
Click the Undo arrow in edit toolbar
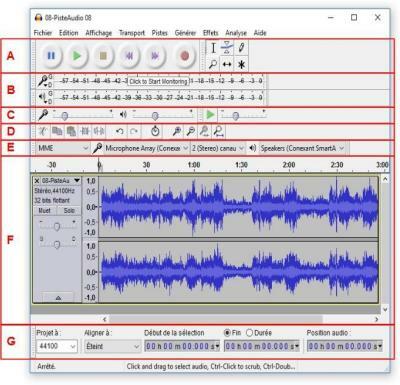(x=120, y=132)
